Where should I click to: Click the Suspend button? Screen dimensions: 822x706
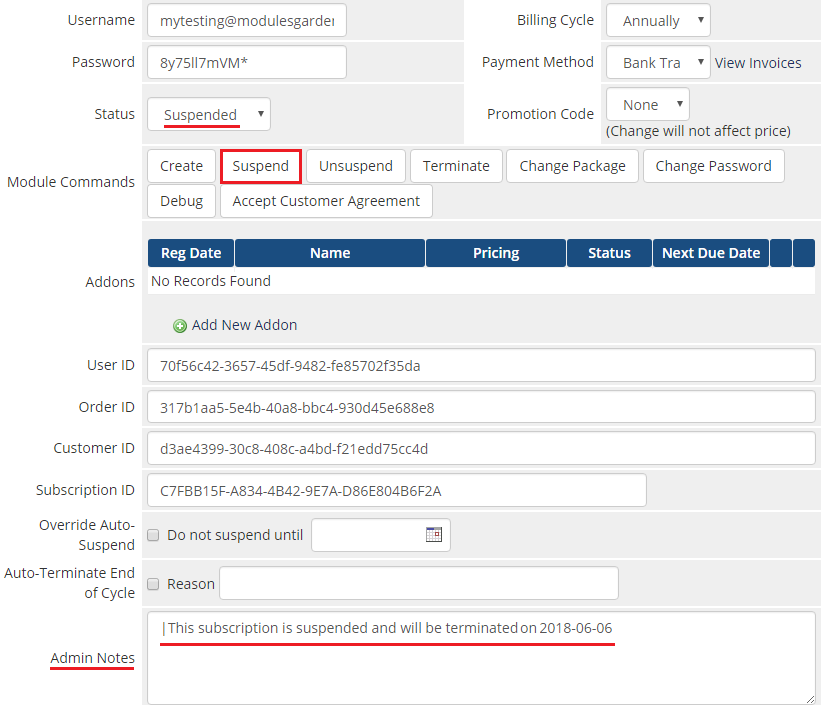pos(261,166)
